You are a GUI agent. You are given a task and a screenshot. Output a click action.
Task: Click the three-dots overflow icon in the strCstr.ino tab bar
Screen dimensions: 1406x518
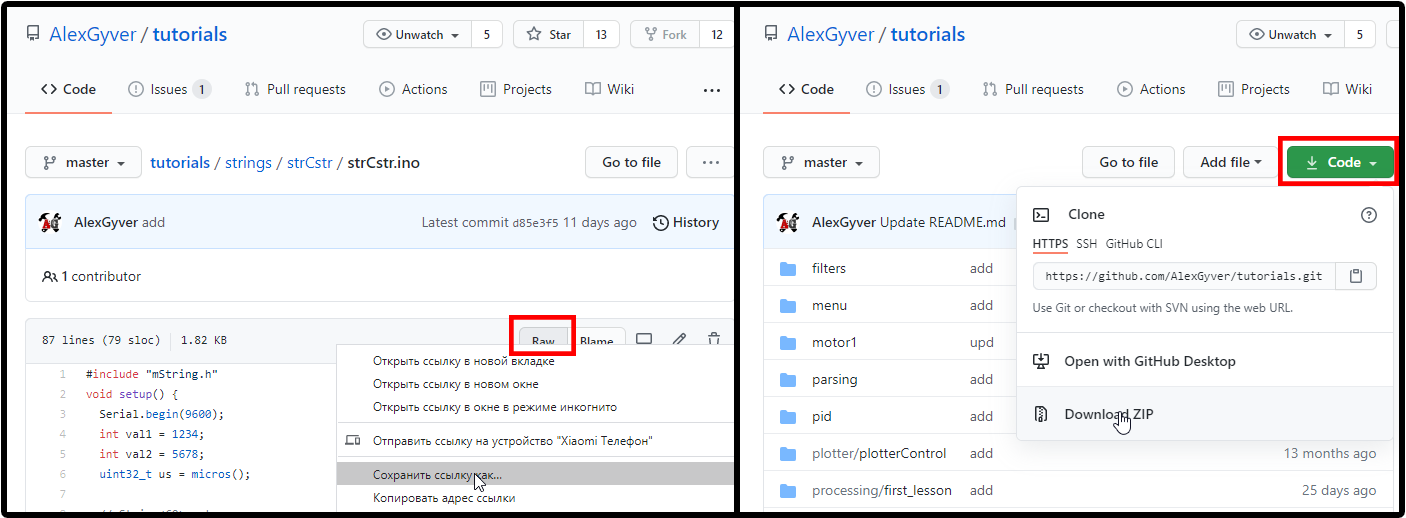pos(712,90)
